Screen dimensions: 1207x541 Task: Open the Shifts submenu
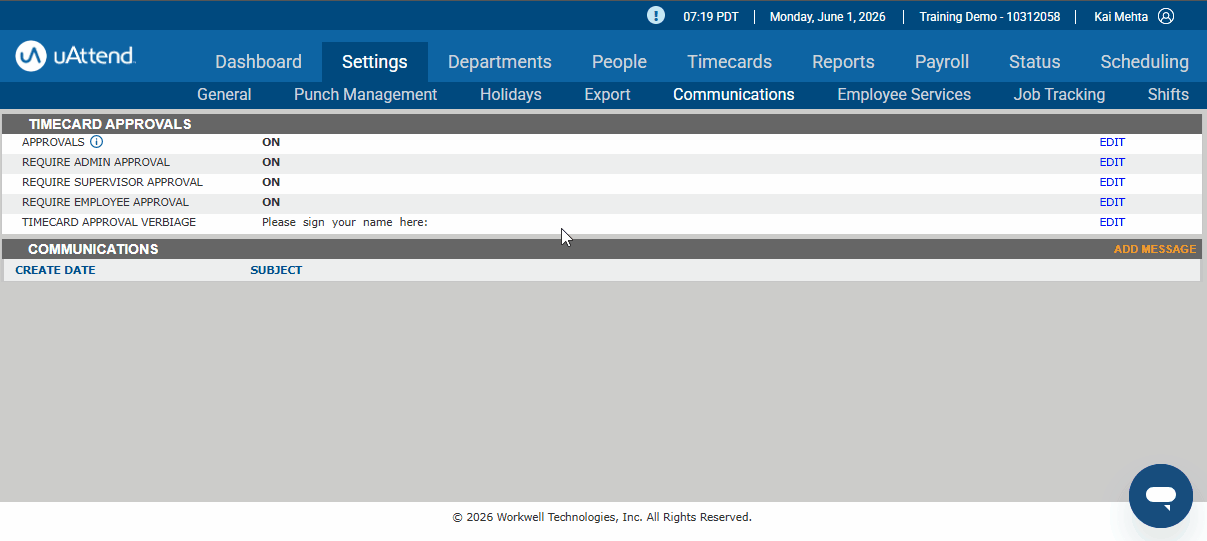click(x=1168, y=95)
